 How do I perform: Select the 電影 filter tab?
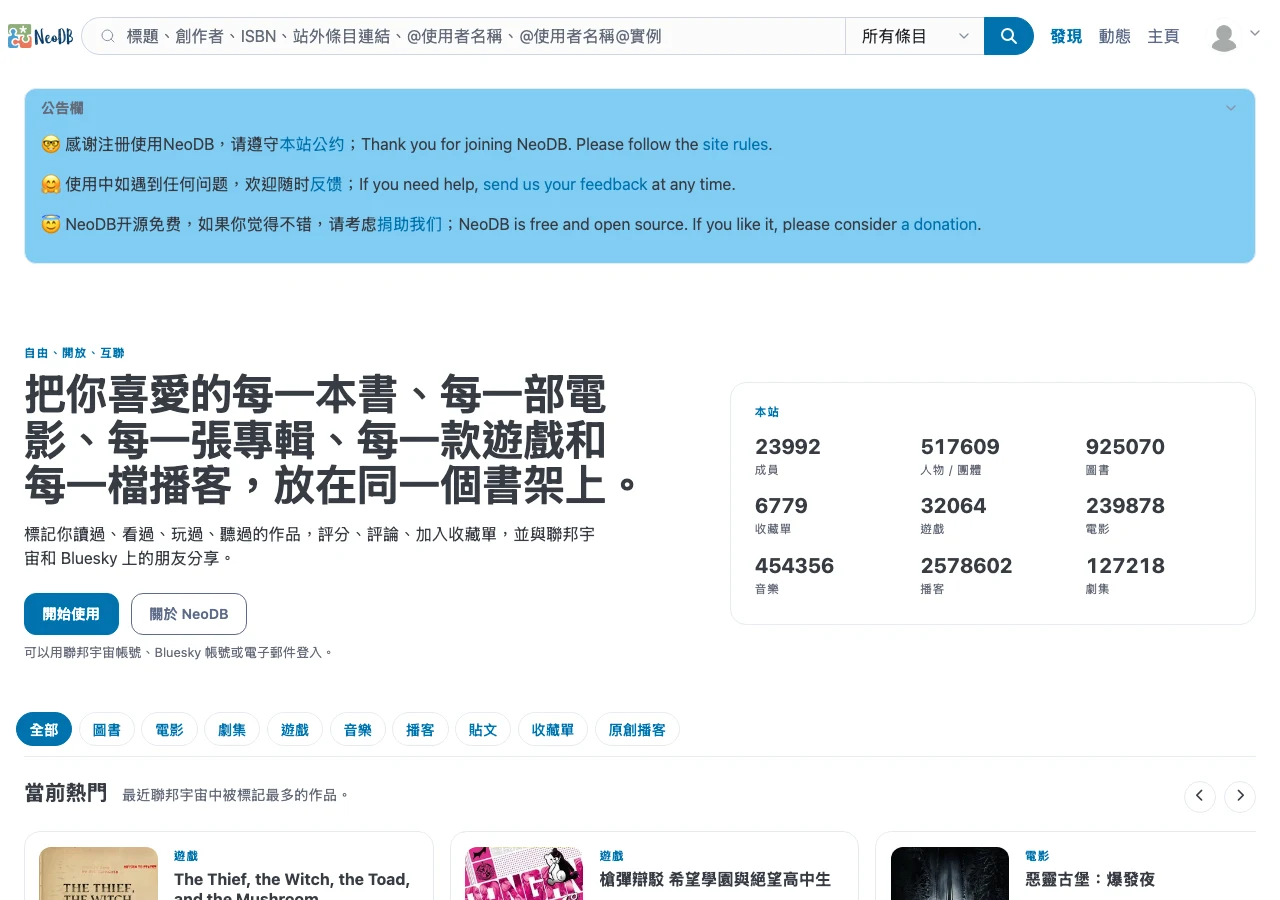point(169,730)
